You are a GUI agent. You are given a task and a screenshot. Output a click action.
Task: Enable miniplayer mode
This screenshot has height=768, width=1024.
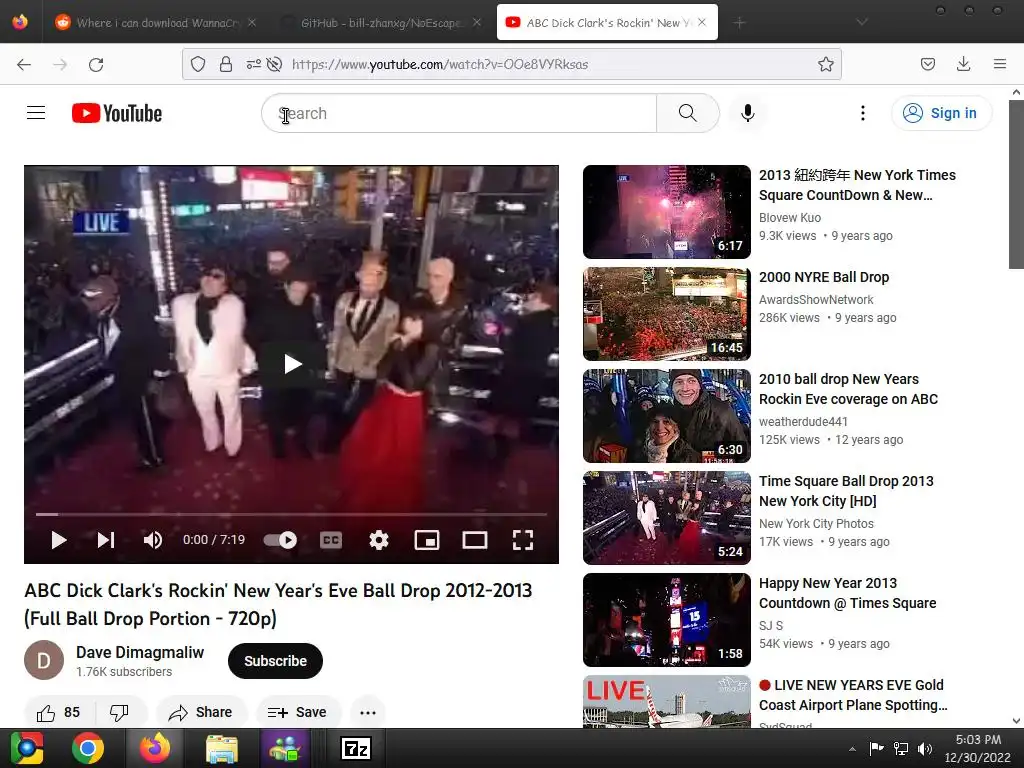point(426,540)
